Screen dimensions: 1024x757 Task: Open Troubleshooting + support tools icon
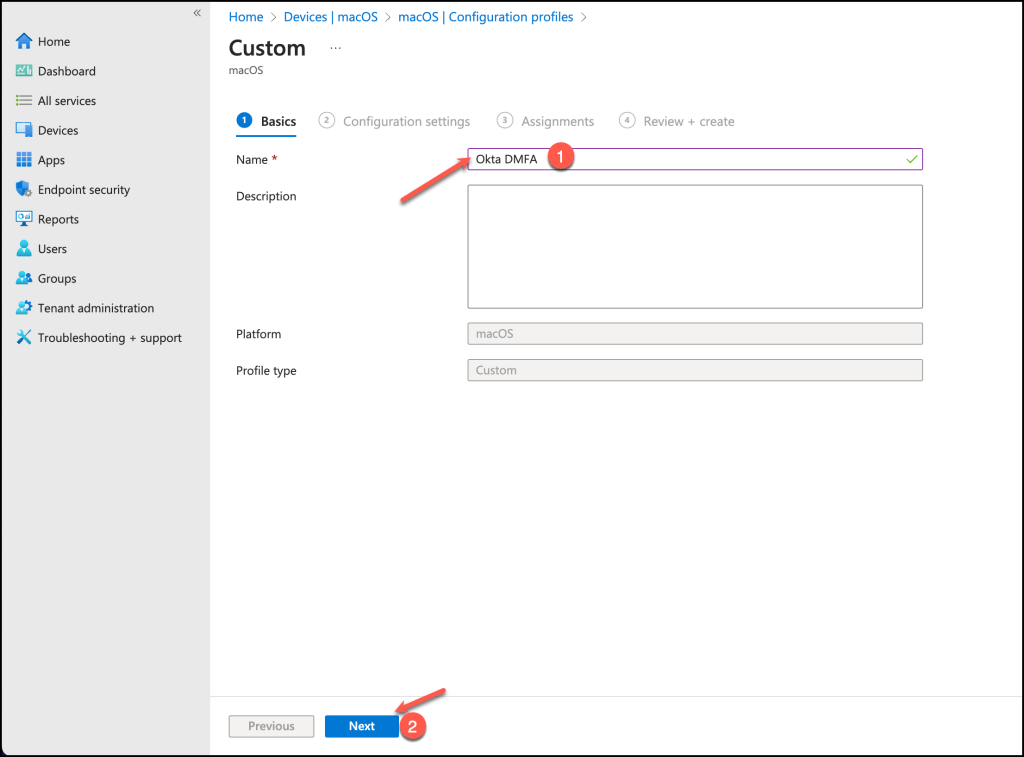click(24, 338)
